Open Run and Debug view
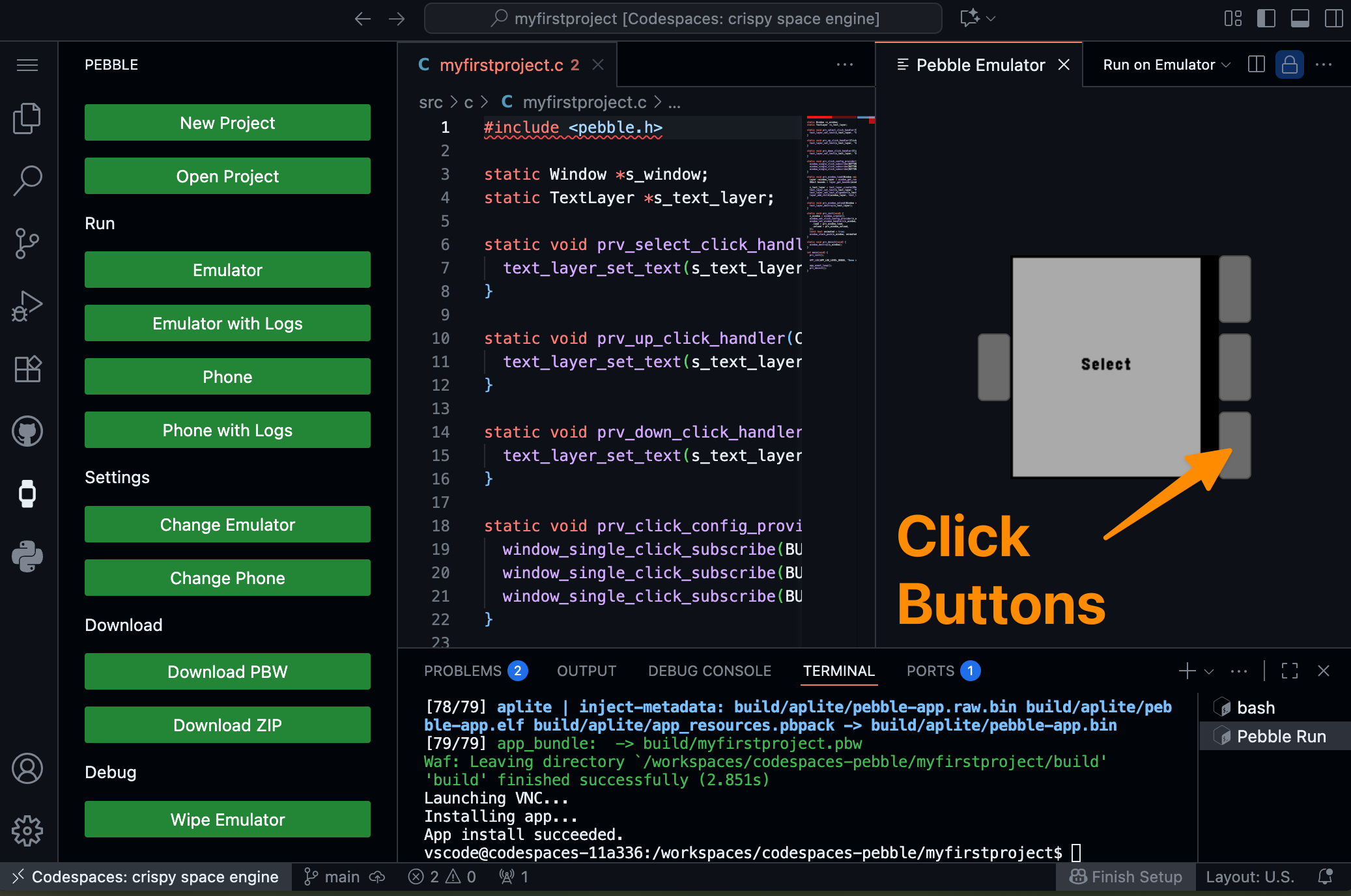The height and width of the screenshot is (896, 1351). pyautogui.click(x=27, y=306)
